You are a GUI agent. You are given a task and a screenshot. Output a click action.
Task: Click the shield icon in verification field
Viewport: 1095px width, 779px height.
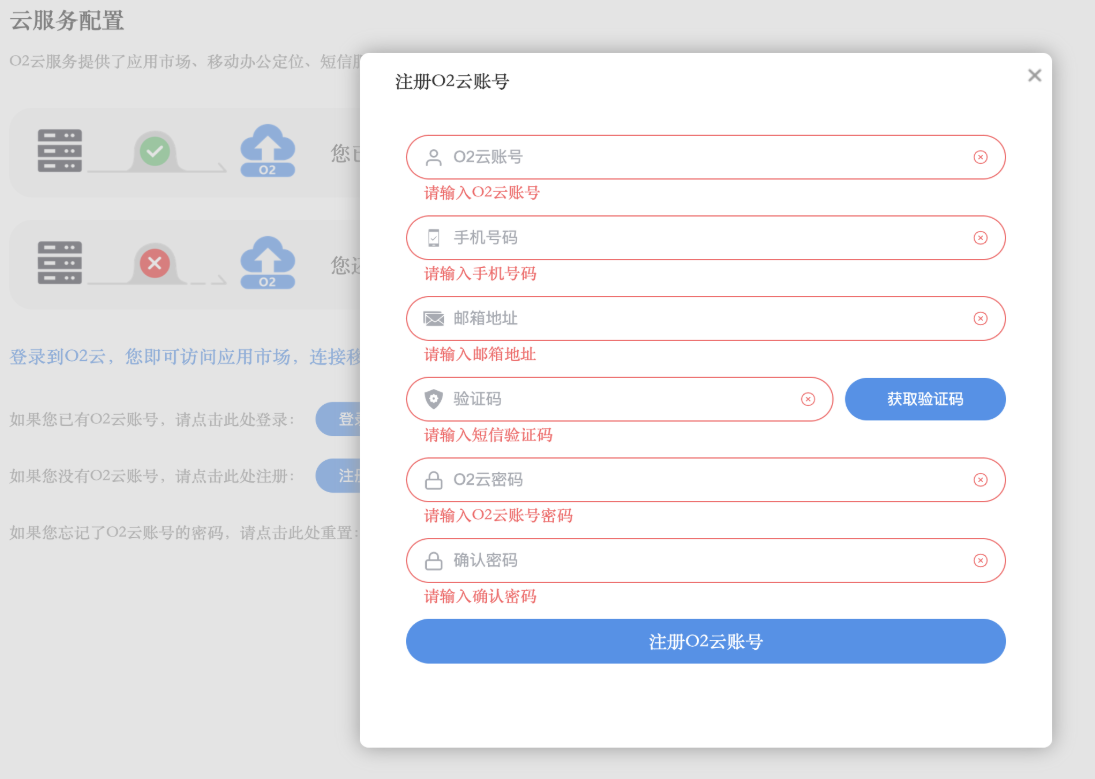coord(433,400)
